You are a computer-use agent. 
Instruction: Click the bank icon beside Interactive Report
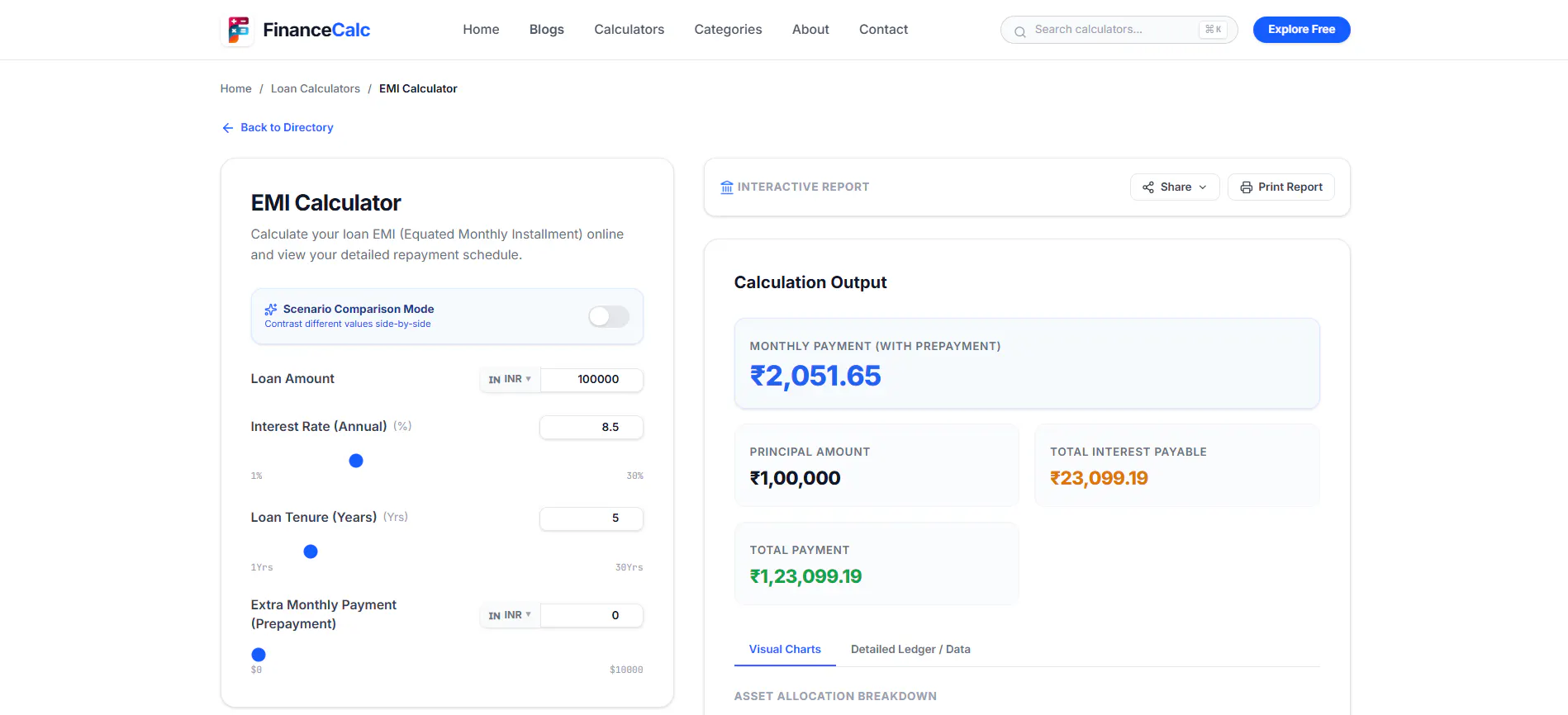click(x=727, y=187)
